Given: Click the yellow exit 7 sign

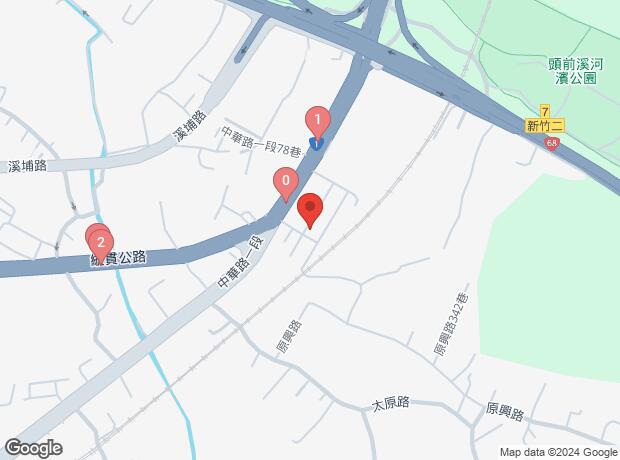Looking at the screenshot, I should pos(545,111).
